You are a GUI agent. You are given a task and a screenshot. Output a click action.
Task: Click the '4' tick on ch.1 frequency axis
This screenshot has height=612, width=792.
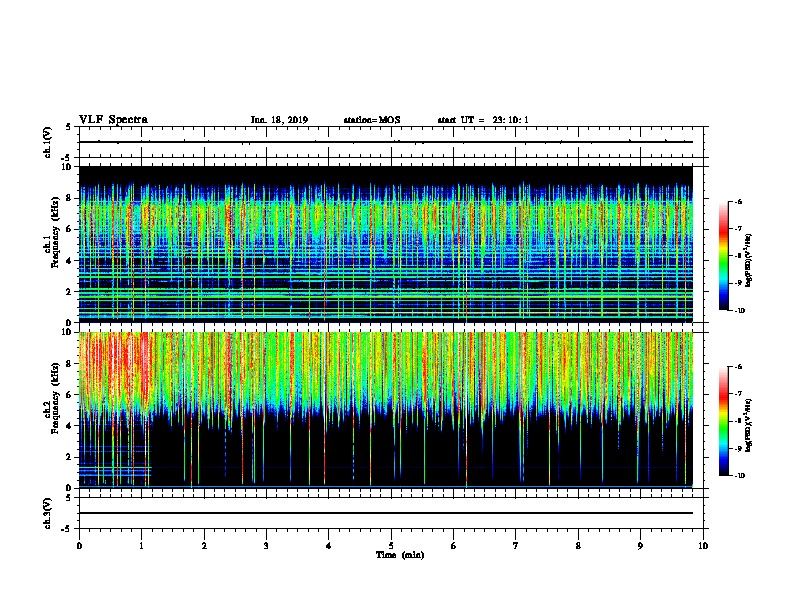pyautogui.click(x=69, y=261)
